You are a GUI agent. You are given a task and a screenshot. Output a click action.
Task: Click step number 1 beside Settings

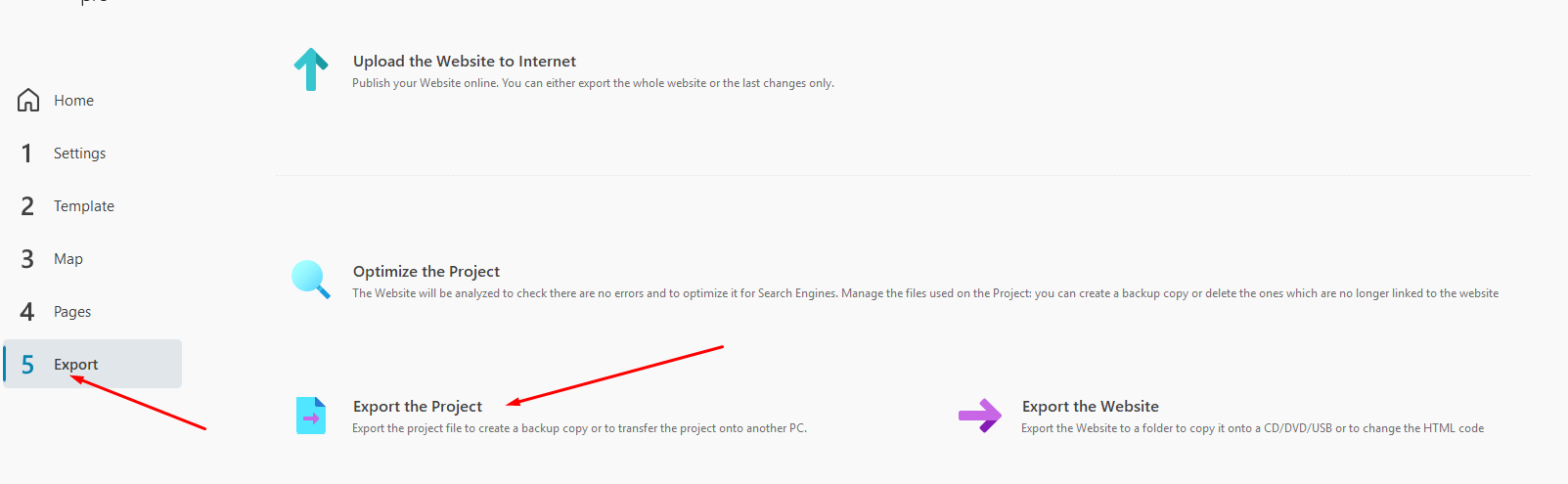(27, 154)
